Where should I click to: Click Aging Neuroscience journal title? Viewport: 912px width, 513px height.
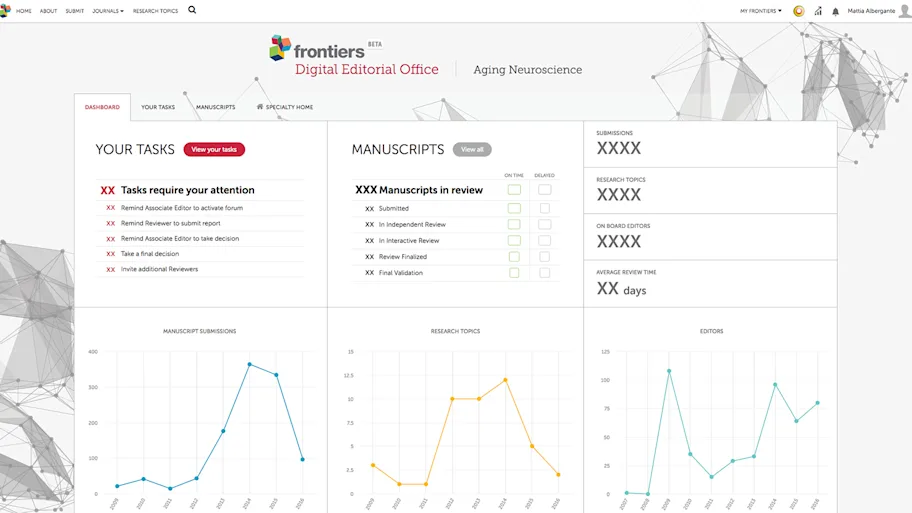tap(528, 70)
